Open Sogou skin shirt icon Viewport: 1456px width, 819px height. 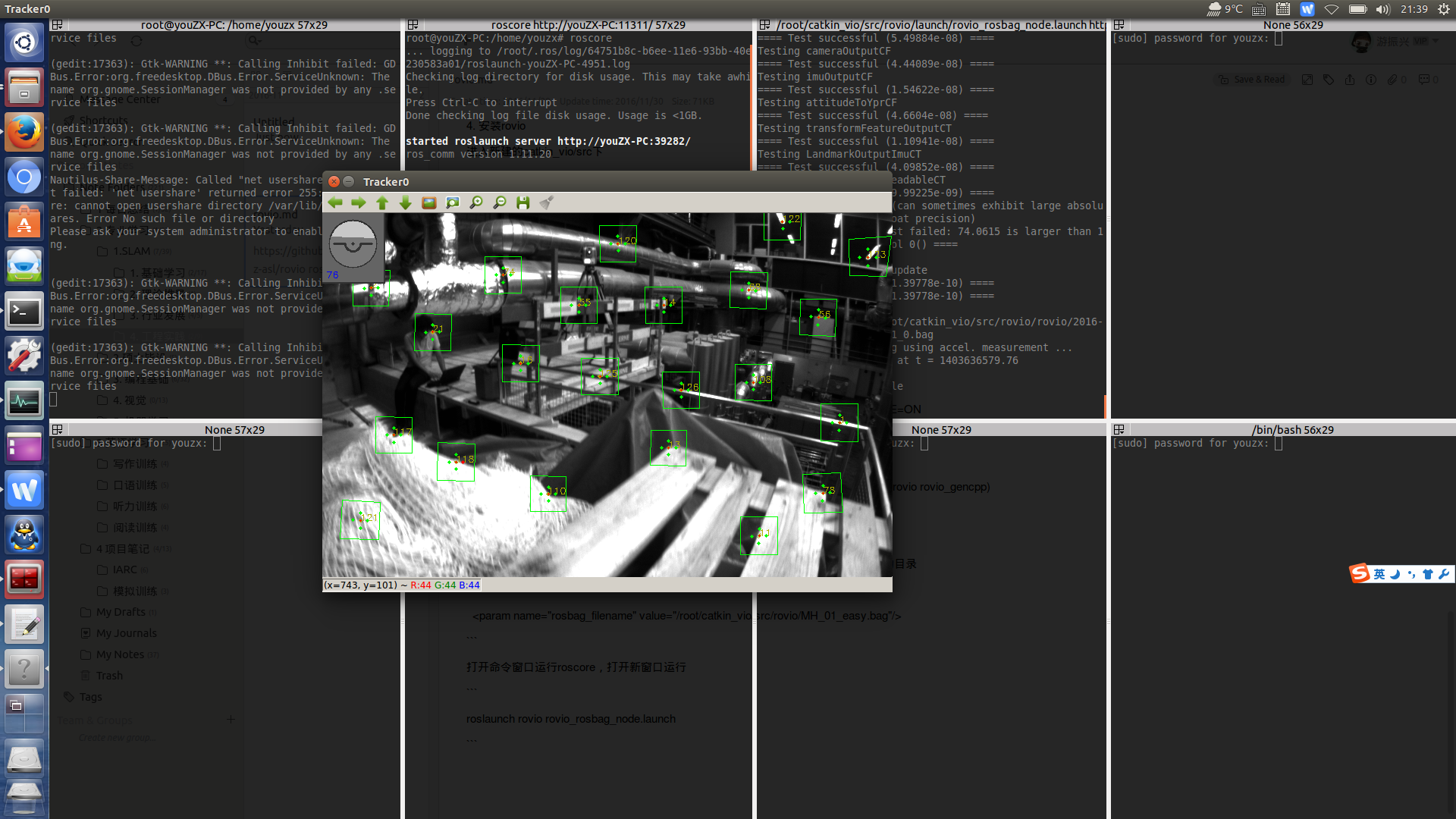[x=1427, y=574]
